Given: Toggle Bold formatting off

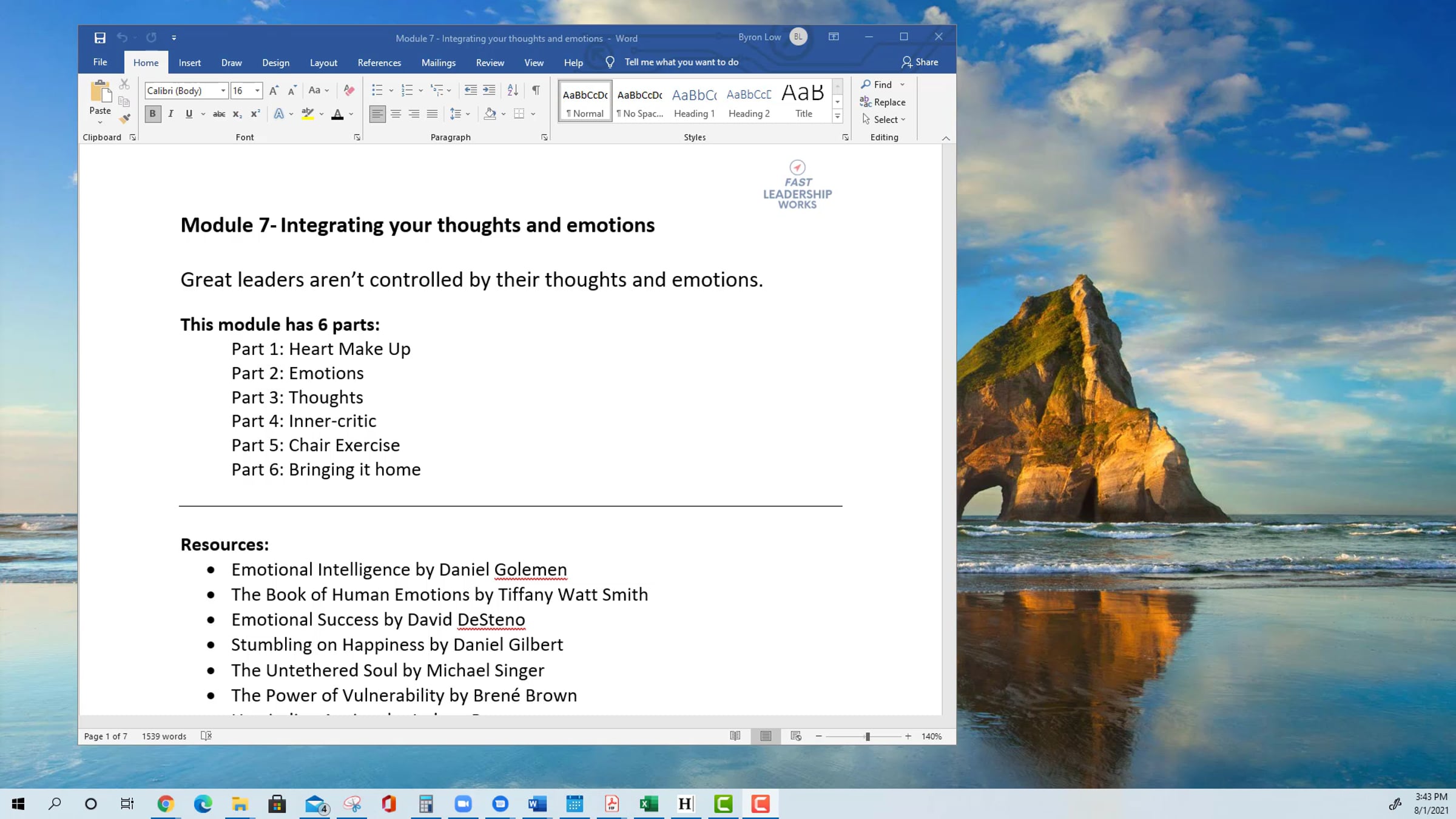Looking at the screenshot, I should point(153,114).
